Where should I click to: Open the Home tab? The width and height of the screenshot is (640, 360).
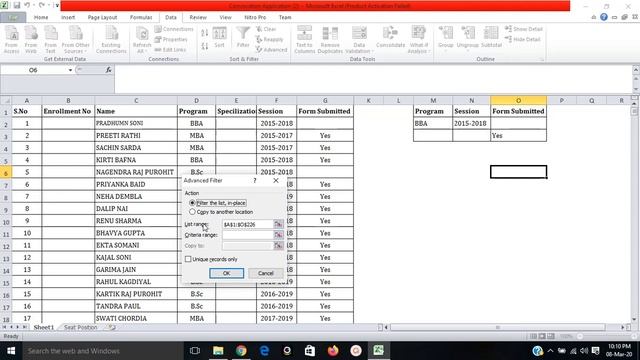pyautogui.click(x=41, y=18)
